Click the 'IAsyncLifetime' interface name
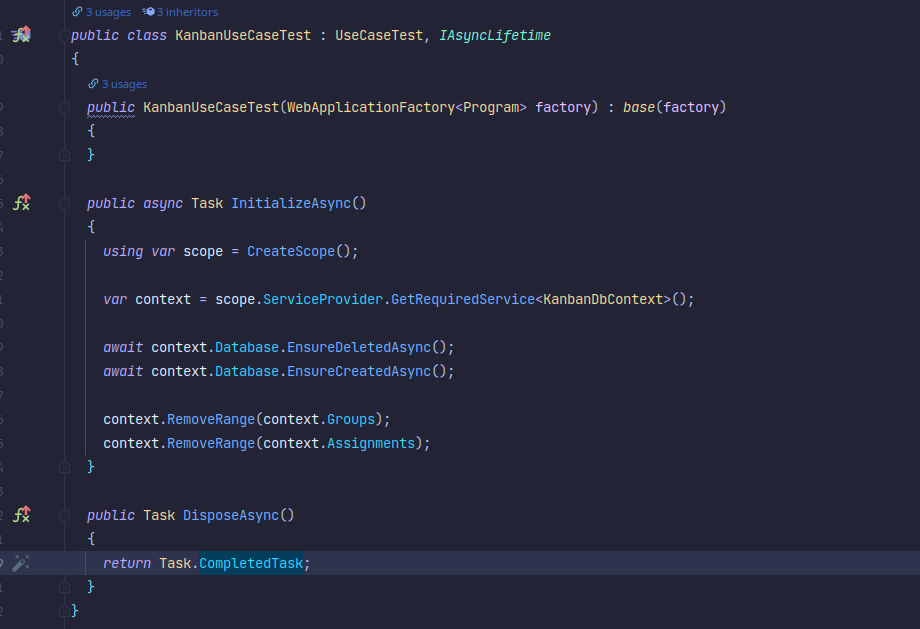The width and height of the screenshot is (920, 629). [495, 35]
